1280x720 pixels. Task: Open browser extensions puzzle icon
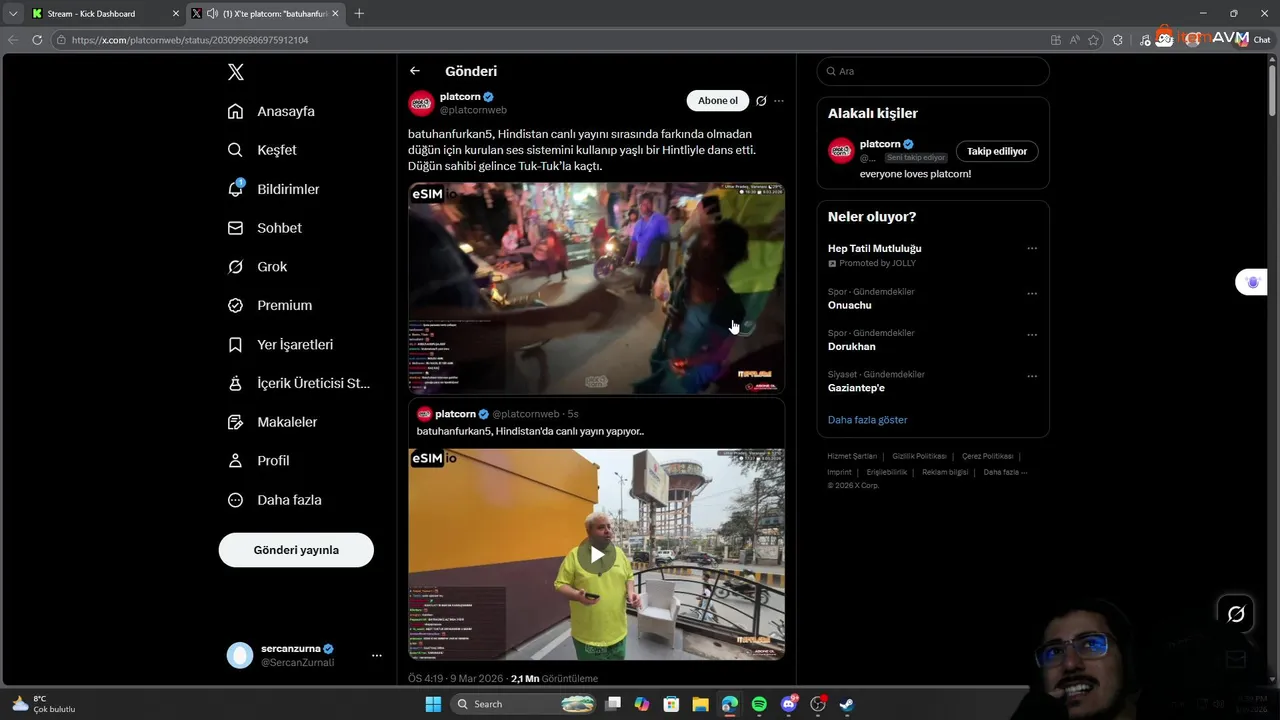[1118, 40]
